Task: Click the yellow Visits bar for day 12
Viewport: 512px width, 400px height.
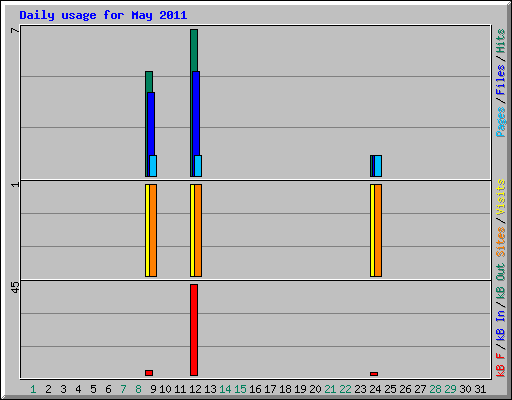Action: [x=192, y=230]
